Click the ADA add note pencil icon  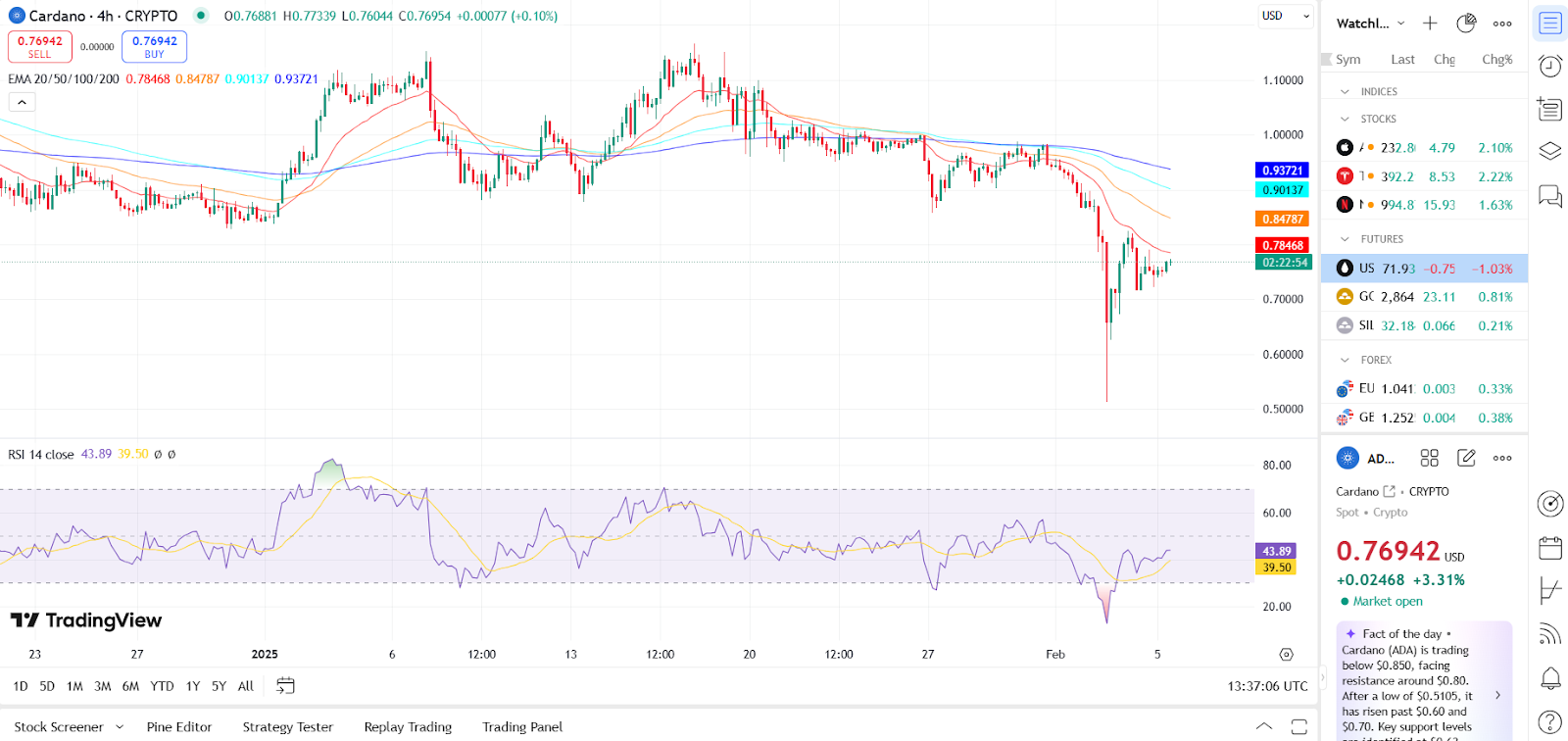[1466, 458]
